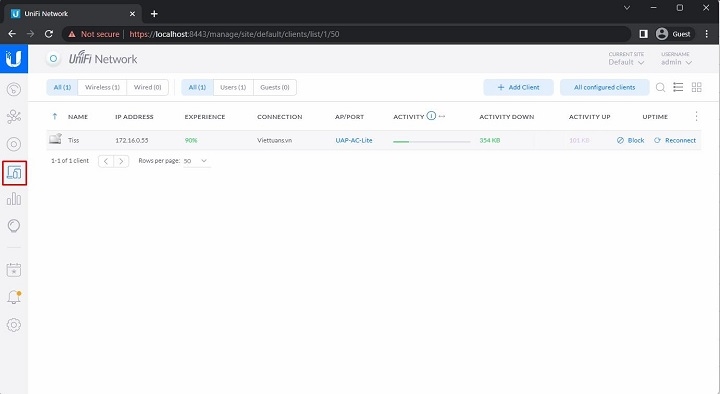The width and height of the screenshot is (720, 394).
Task: Open the UAP-AC-Lite access point link
Action: (x=354, y=140)
